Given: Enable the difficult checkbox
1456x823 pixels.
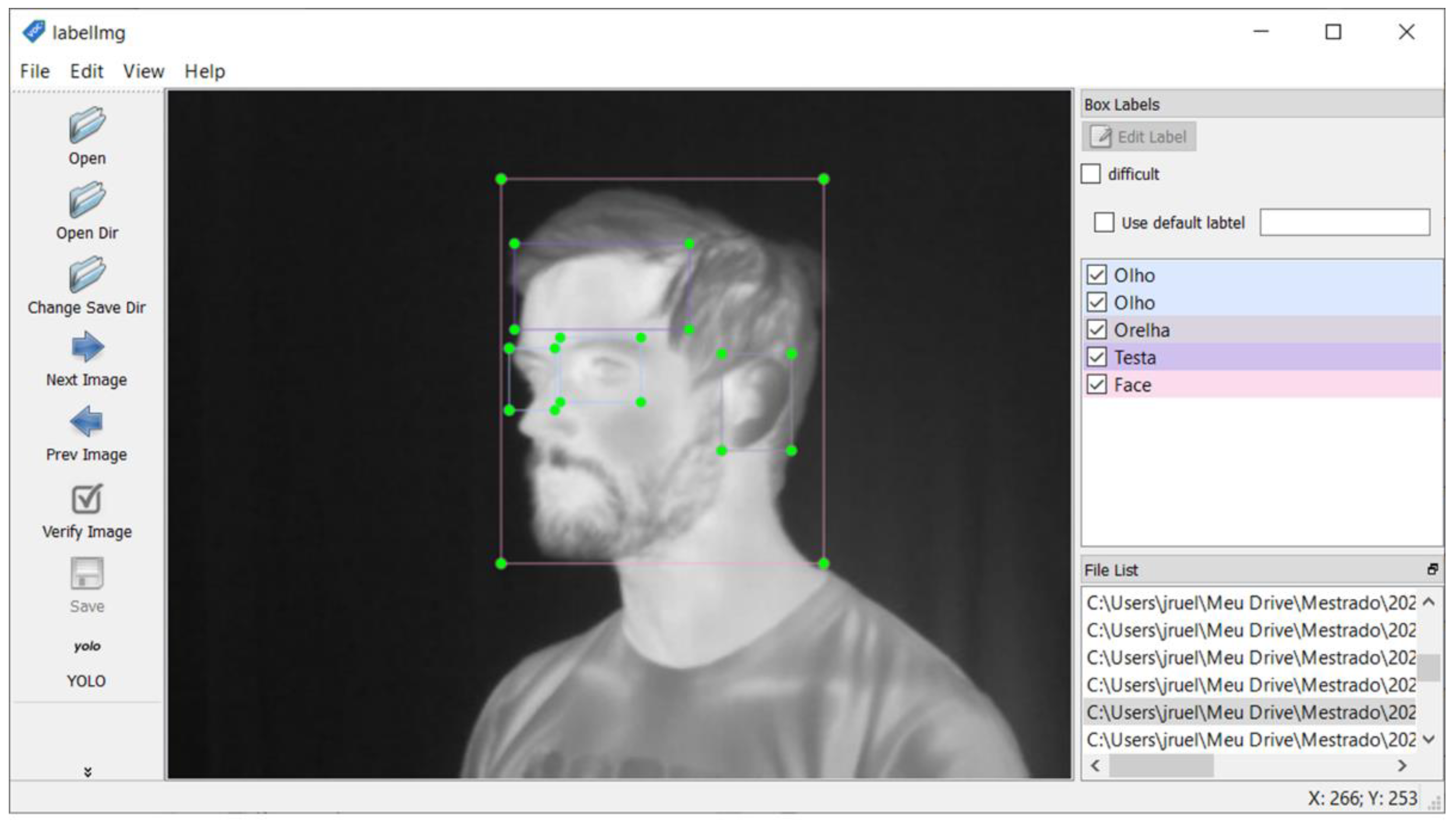Looking at the screenshot, I should pyautogui.click(x=1090, y=174).
